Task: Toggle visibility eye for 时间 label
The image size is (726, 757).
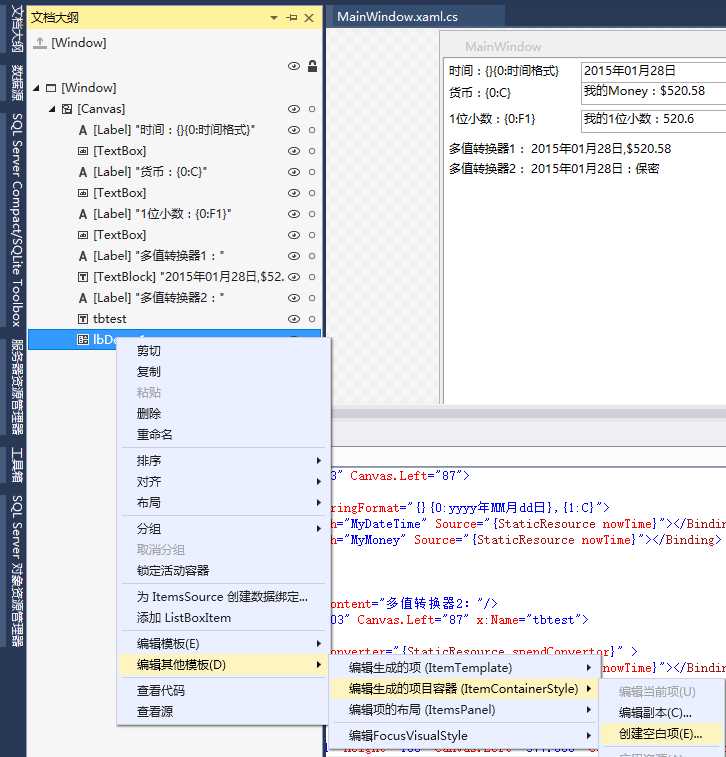Action: click(293, 130)
